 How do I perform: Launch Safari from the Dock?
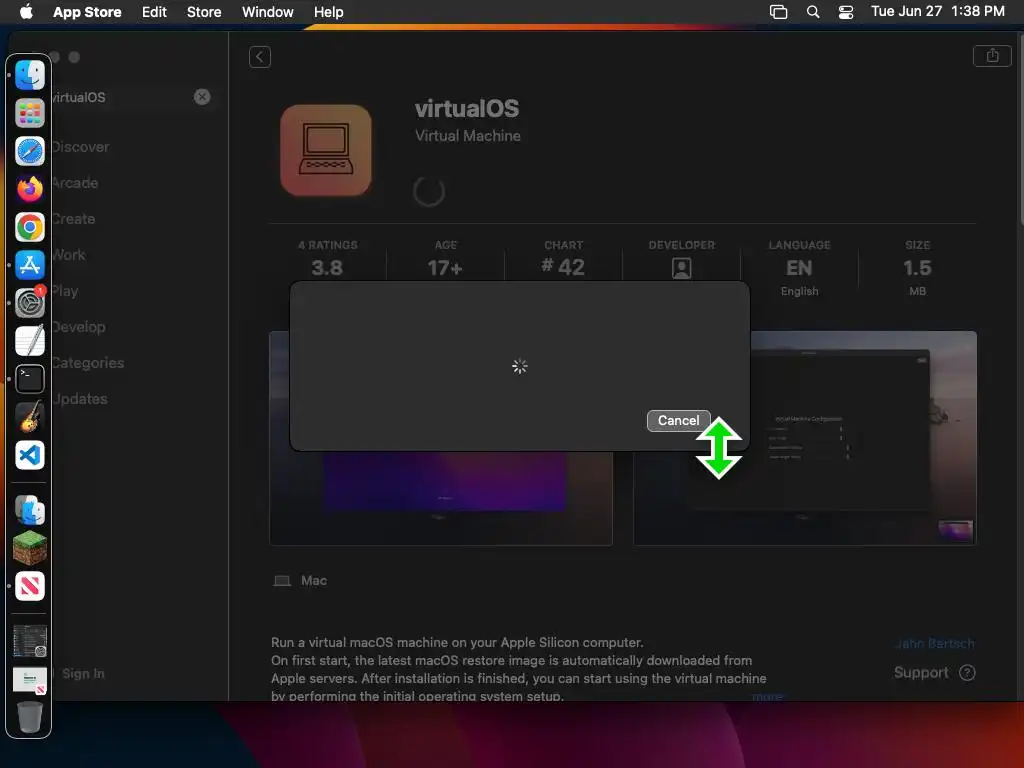point(30,152)
